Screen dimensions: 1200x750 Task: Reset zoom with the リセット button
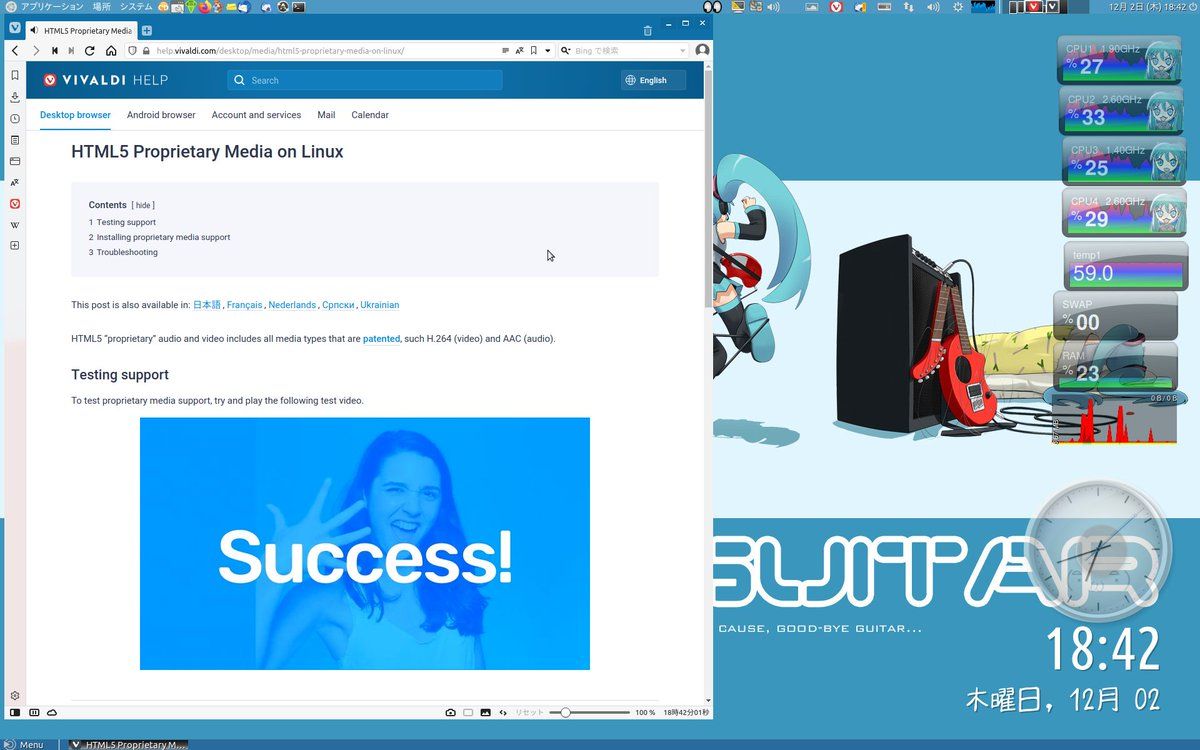[529, 713]
